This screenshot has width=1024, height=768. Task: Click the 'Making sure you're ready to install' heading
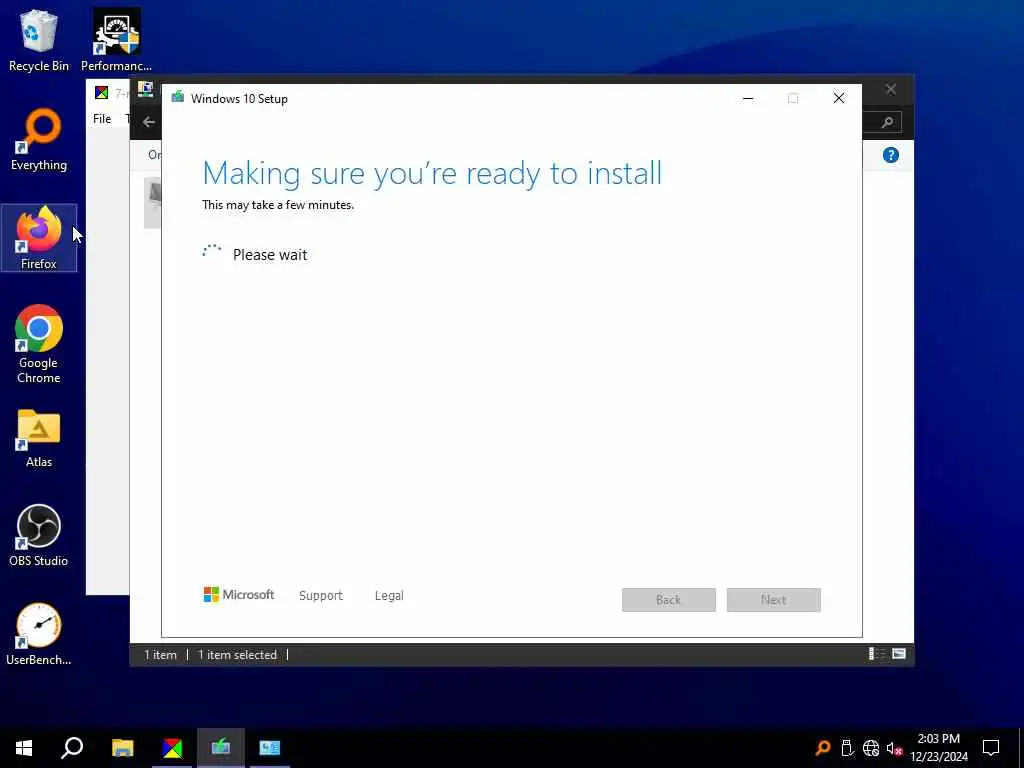tap(432, 174)
